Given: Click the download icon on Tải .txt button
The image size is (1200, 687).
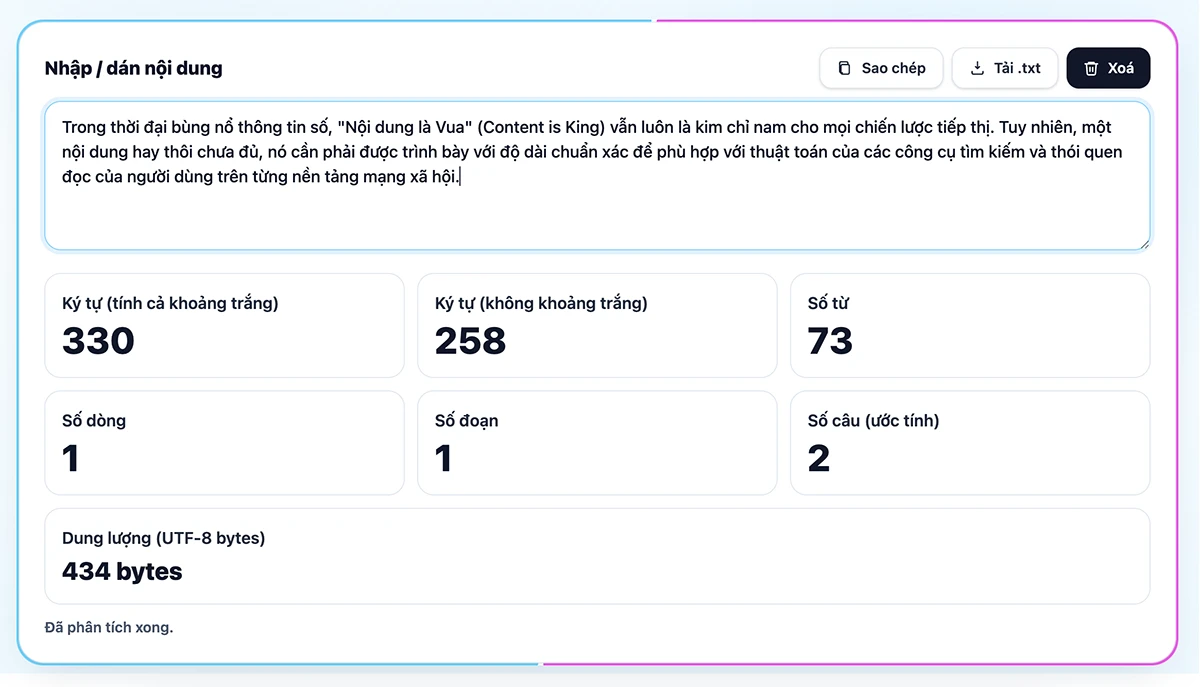Looking at the screenshot, I should tap(976, 67).
